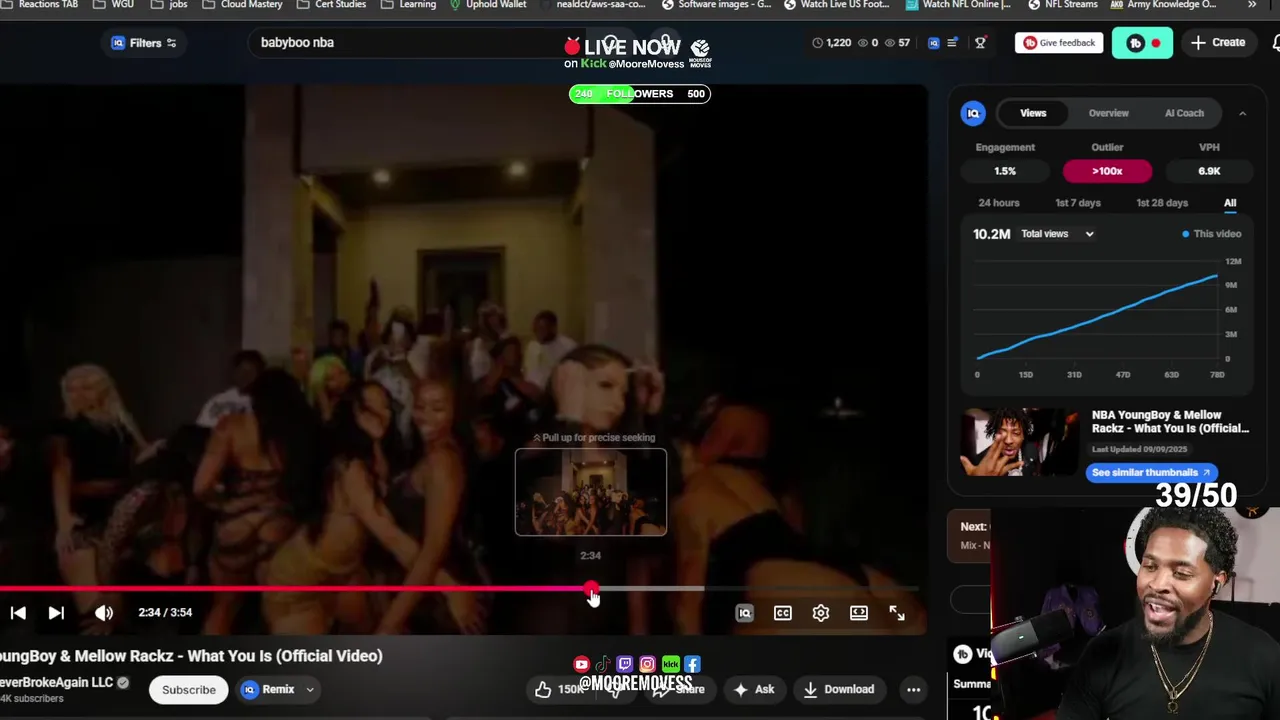The image size is (1280, 720).
Task: Open the three-dot more actions menu
Action: (x=913, y=689)
